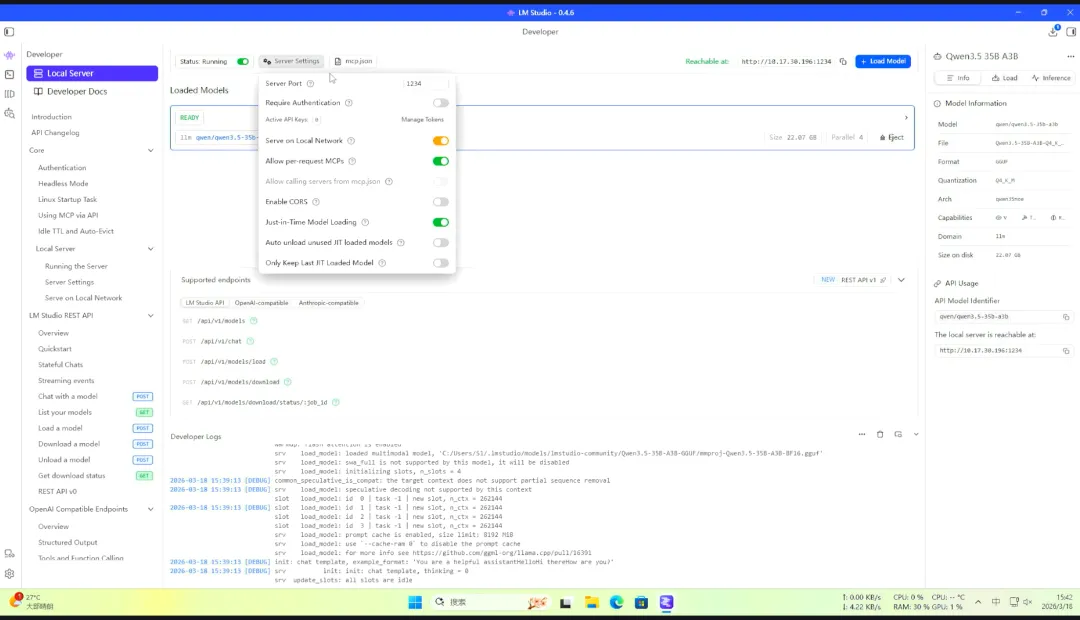1080x620 pixels.
Task: Open the Qwen3.5 35B A3B more options menu
Action: click(1070, 56)
